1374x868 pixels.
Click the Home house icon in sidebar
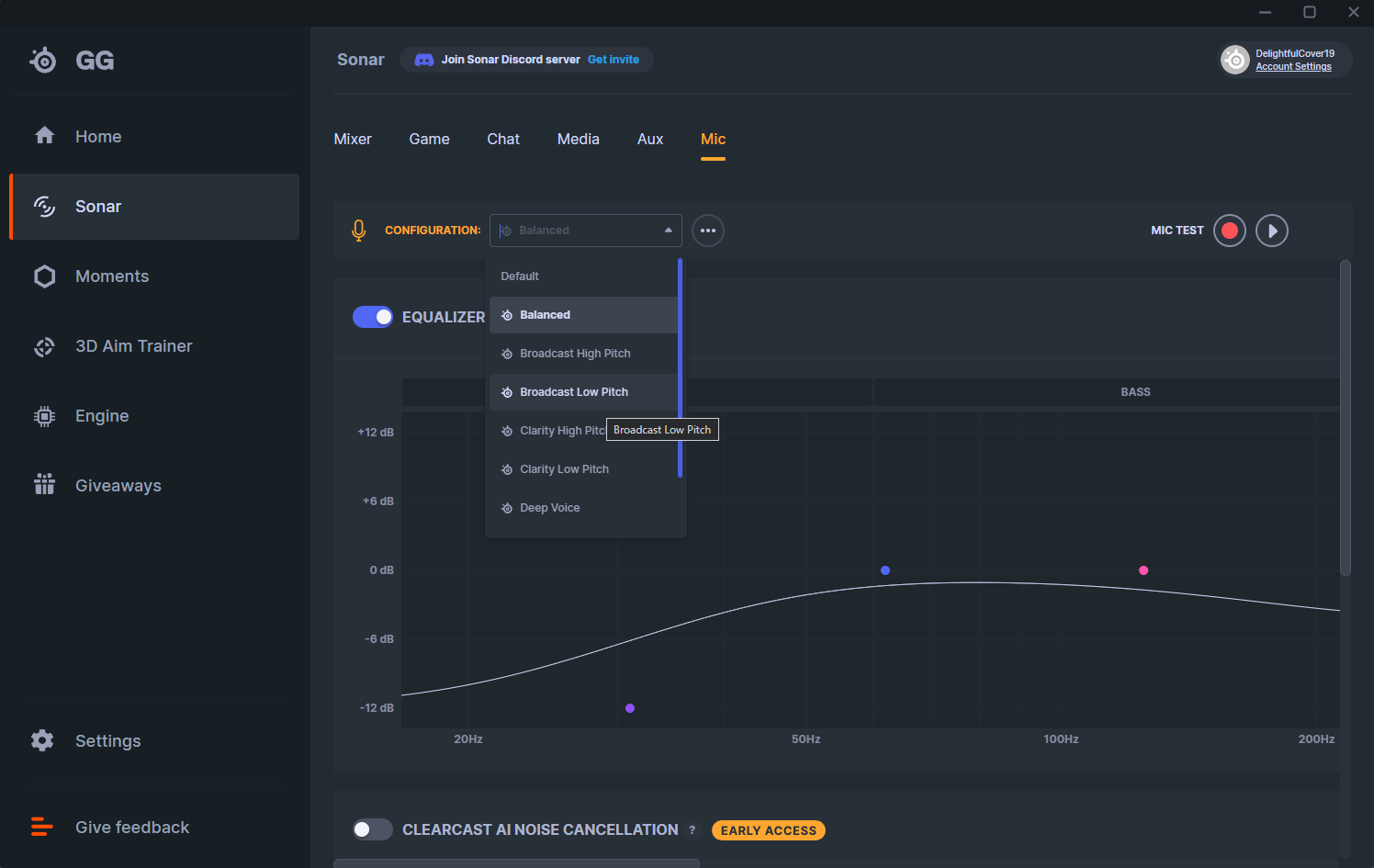coord(44,136)
